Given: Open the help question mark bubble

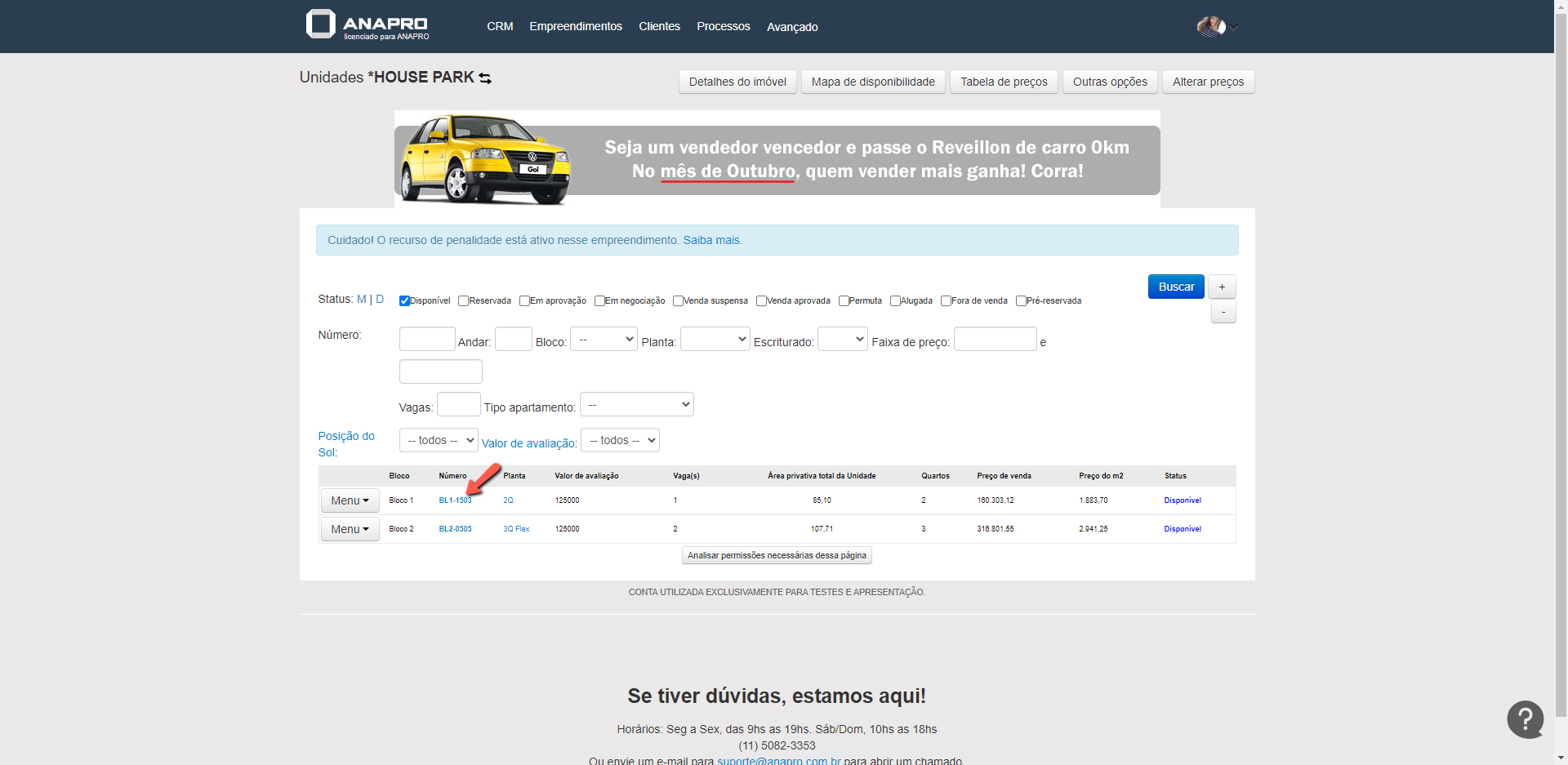Looking at the screenshot, I should 1525,719.
